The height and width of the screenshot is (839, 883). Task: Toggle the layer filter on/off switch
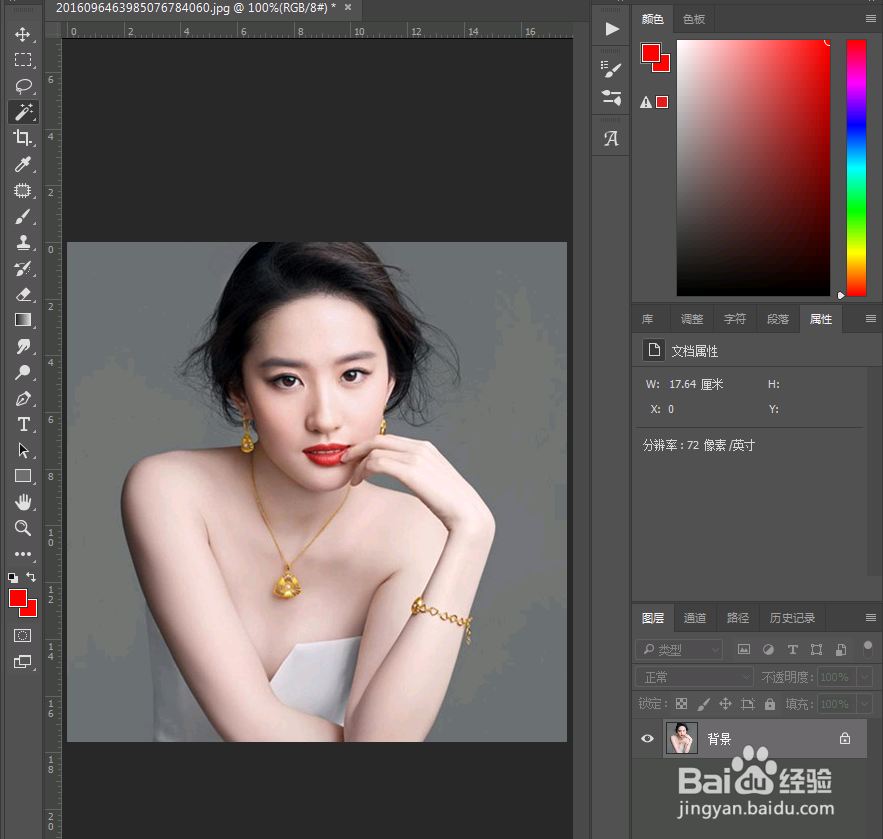(x=868, y=649)
